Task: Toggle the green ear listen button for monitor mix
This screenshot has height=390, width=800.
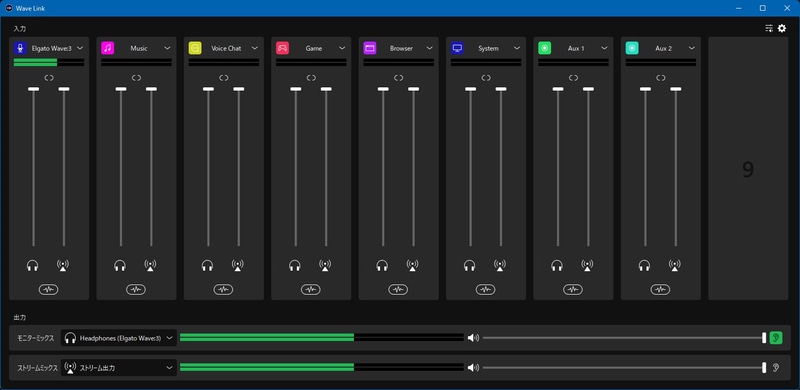Action: 776,337
